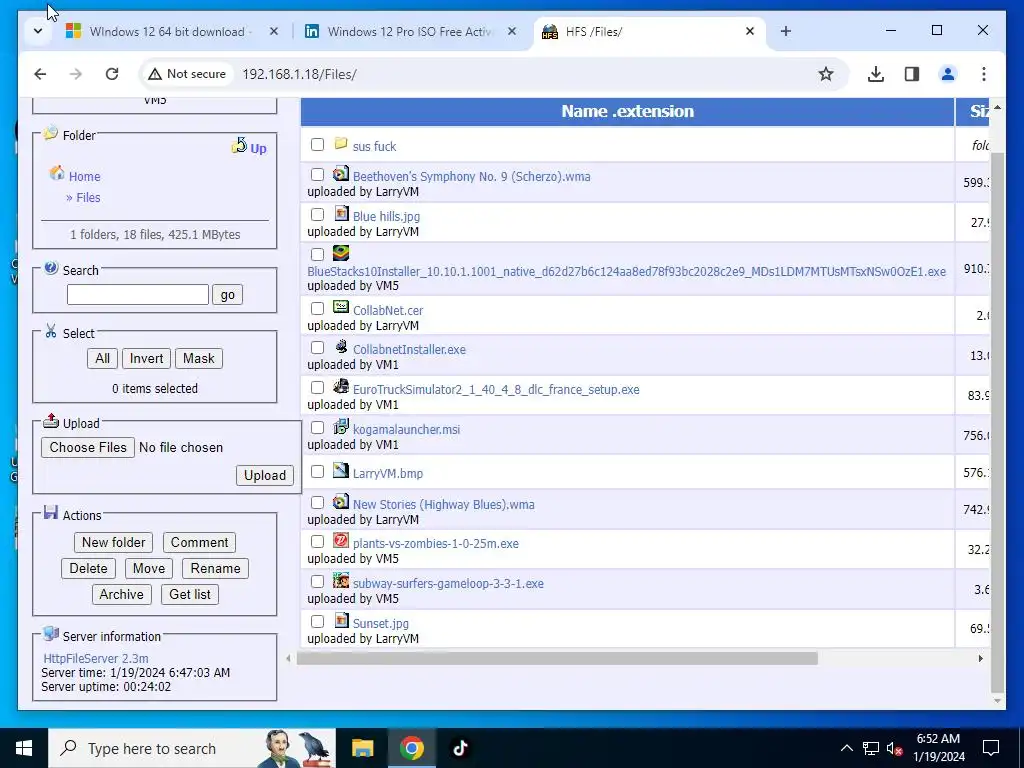Click the address bar URL
The width and height of the screenshot is (1024, 768).
[300, 74]
